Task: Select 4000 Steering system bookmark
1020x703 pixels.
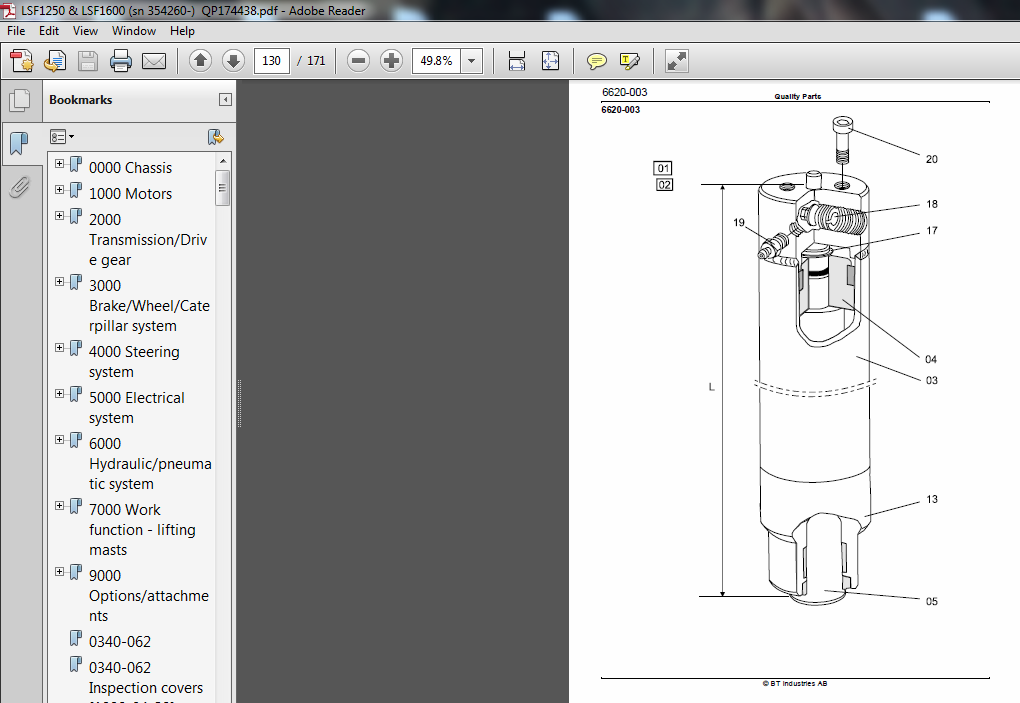Action: click(x=134, y=362)
